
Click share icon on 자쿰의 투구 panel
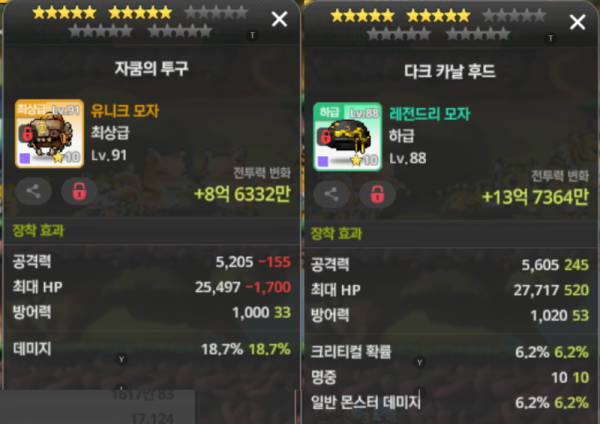[33, 191]
